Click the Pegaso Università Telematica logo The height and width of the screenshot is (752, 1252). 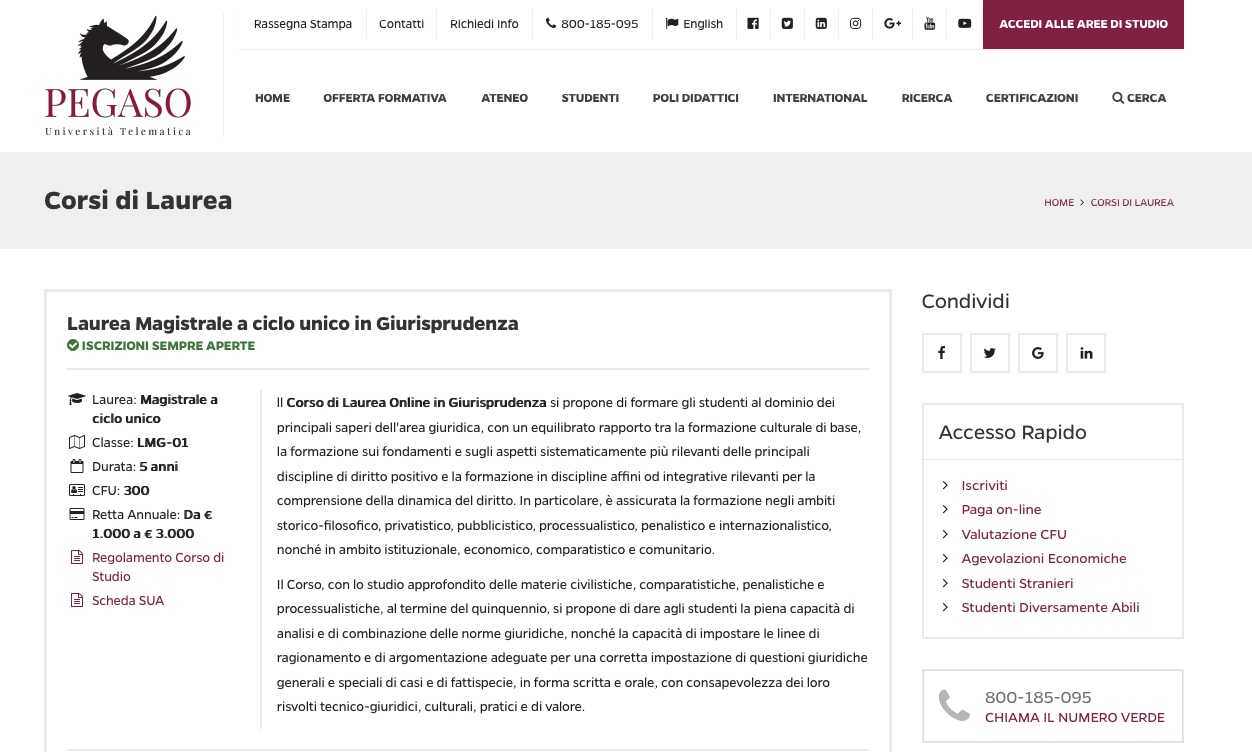point(118,76)
